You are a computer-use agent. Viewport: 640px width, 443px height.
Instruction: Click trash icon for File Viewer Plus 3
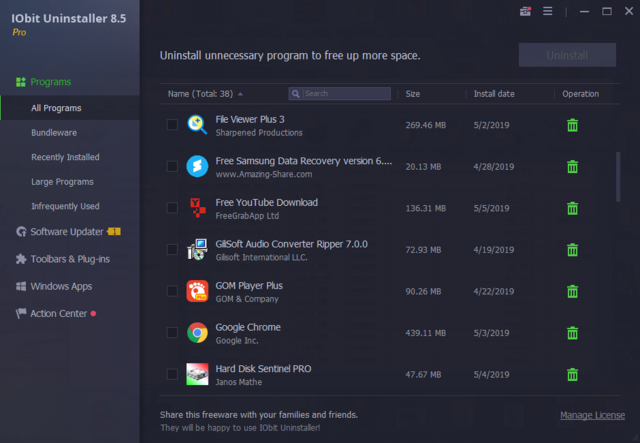coord(572,125)
